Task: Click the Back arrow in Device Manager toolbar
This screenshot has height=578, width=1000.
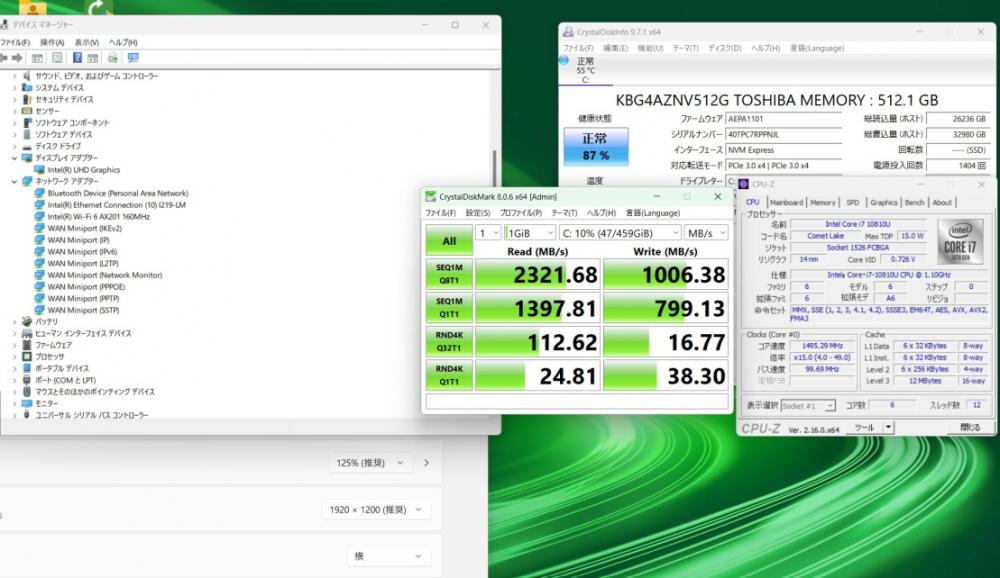Action: [4, 58]
